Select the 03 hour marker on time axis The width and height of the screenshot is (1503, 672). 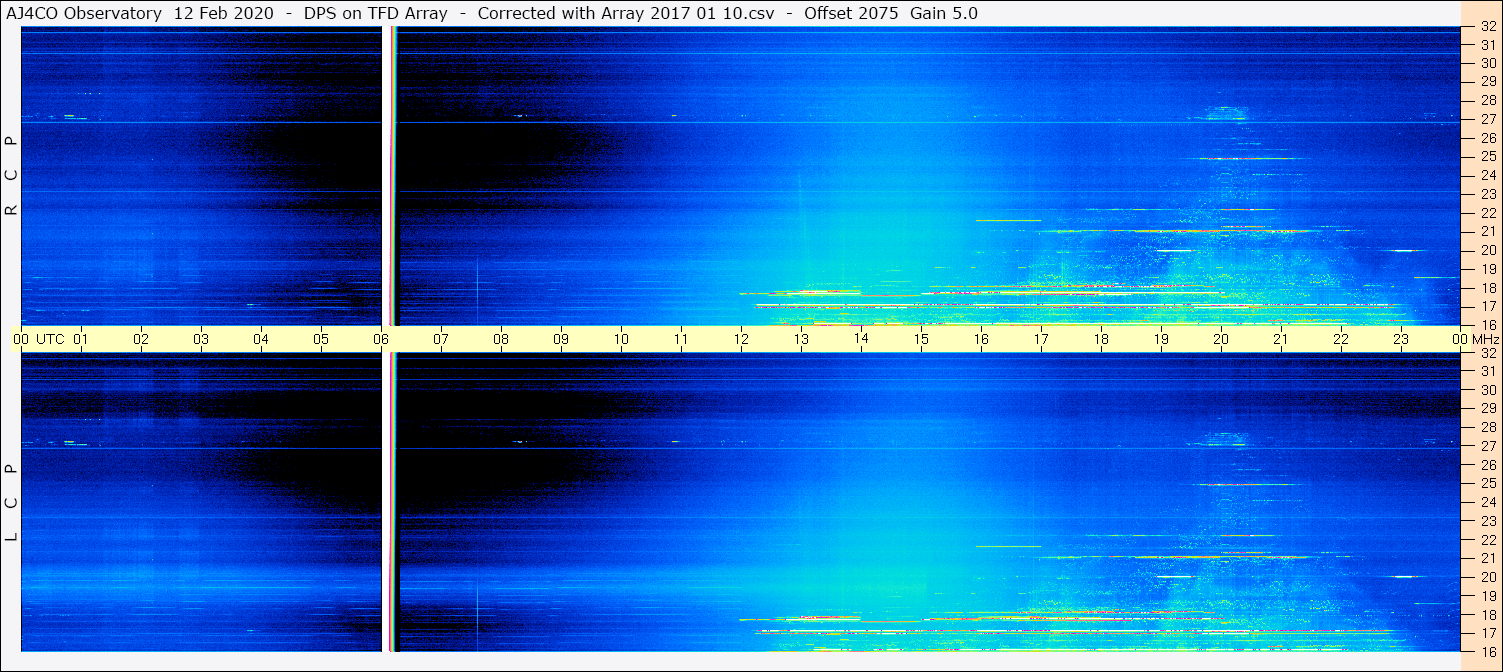[201, 339]
